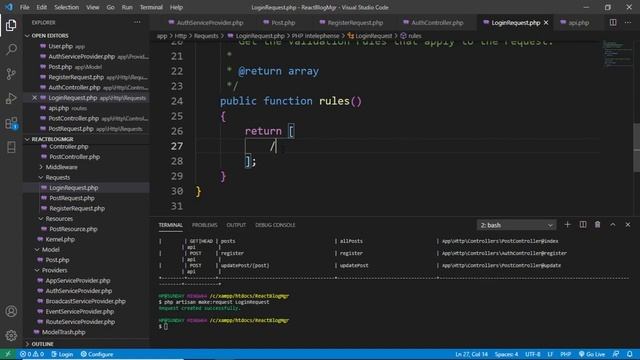The image size is (640, 360).
Task: Open editor more actions ellipsis
Action: click(x=628, y=22)
